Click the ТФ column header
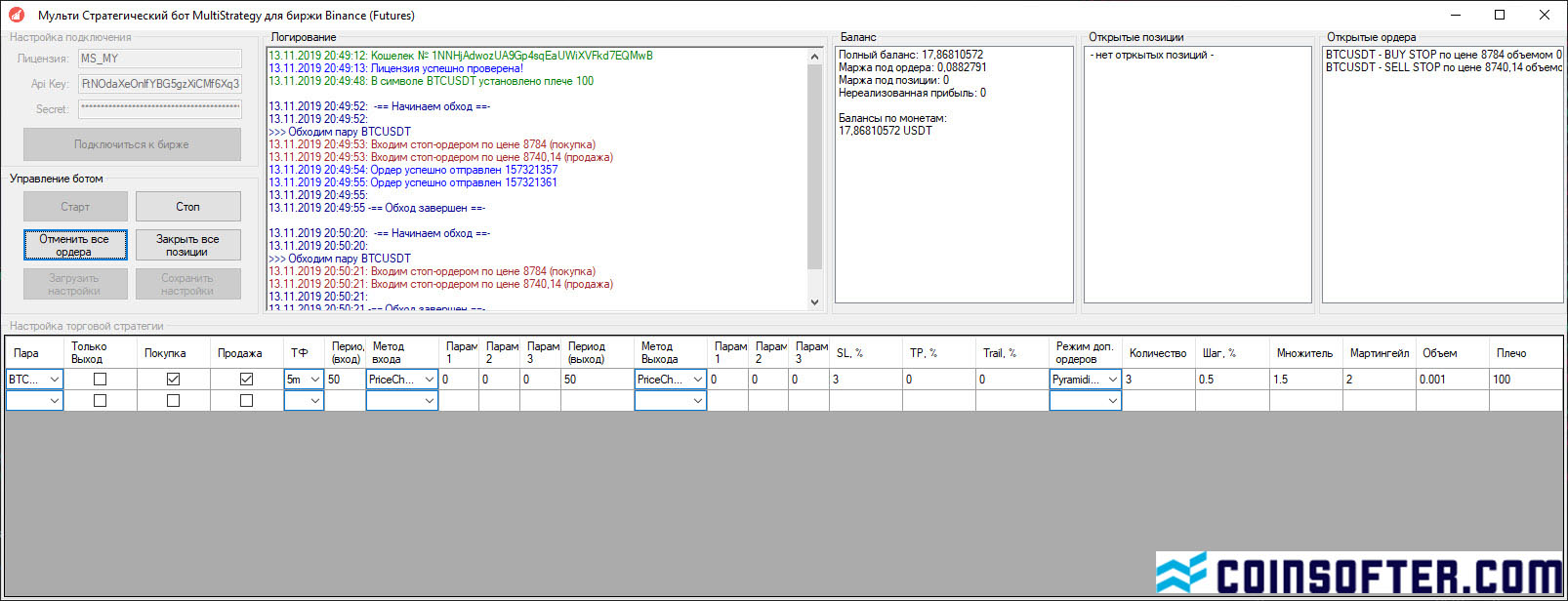Viewport: 1568px width, 601px height. [x=304, y=353]
